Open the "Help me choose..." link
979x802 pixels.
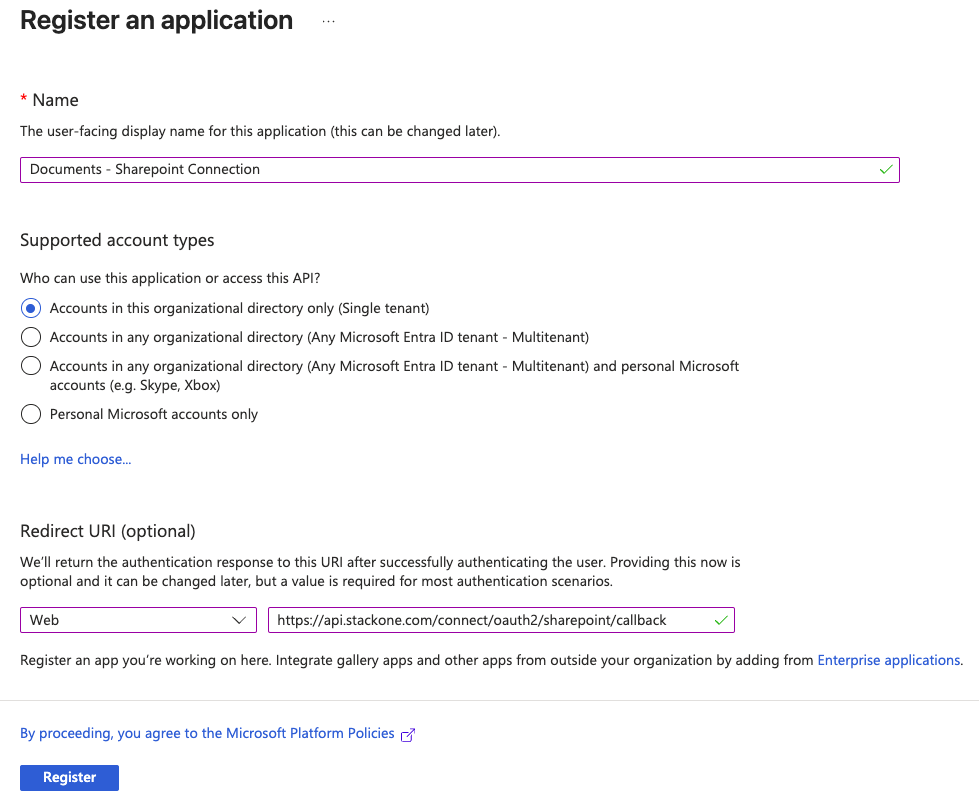[75, 458]
